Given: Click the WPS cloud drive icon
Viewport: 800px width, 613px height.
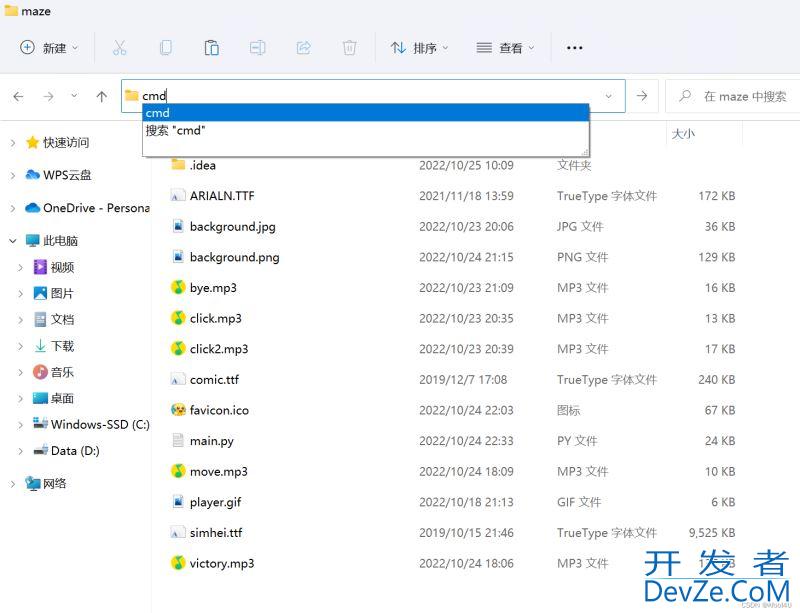Looking at the screenshot, I should 32,175.
